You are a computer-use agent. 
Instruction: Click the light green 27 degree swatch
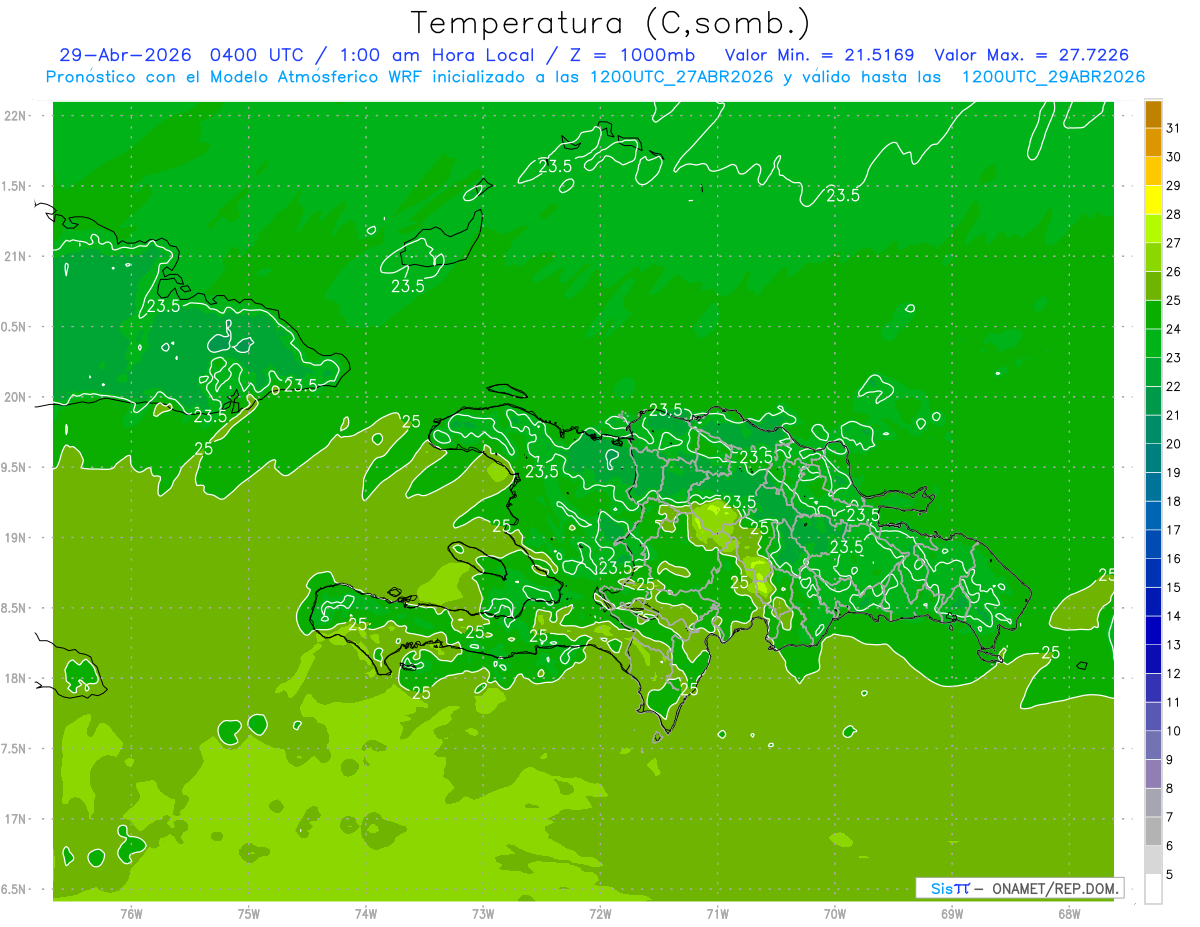click(x=1153, y=258)
